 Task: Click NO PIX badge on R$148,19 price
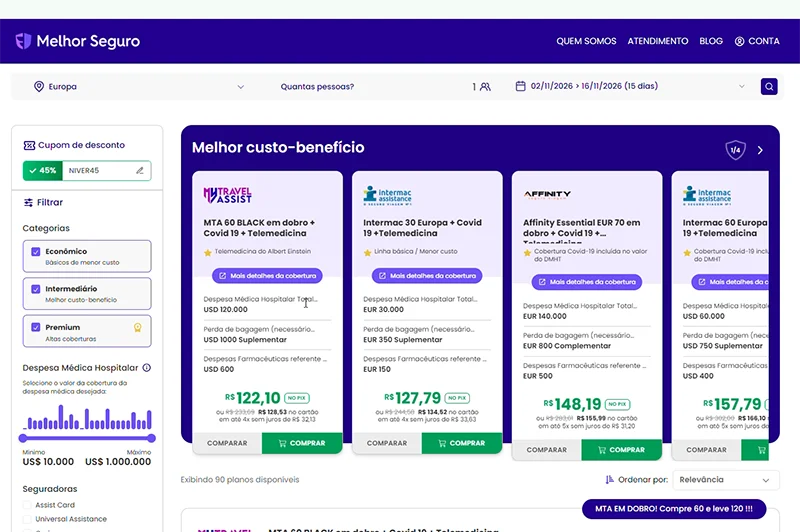pyautogui.click(x=617, y=404)
